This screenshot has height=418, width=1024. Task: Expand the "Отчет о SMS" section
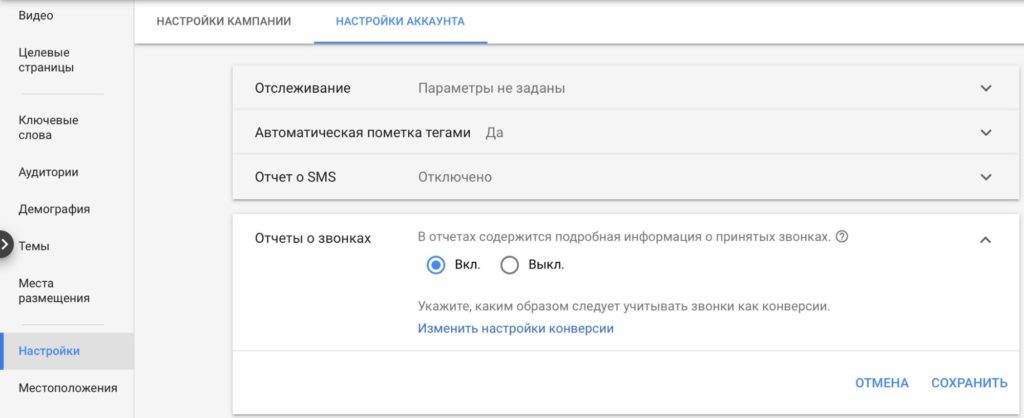coord(986,177)
